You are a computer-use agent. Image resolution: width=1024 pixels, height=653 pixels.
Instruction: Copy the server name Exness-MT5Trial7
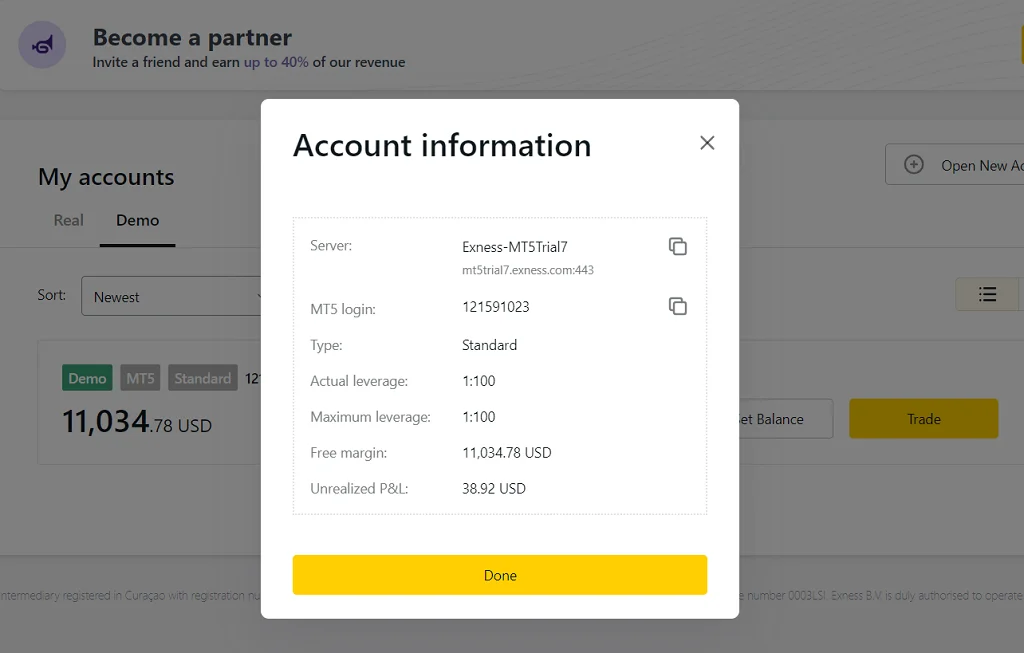click(x=678, y=245)
